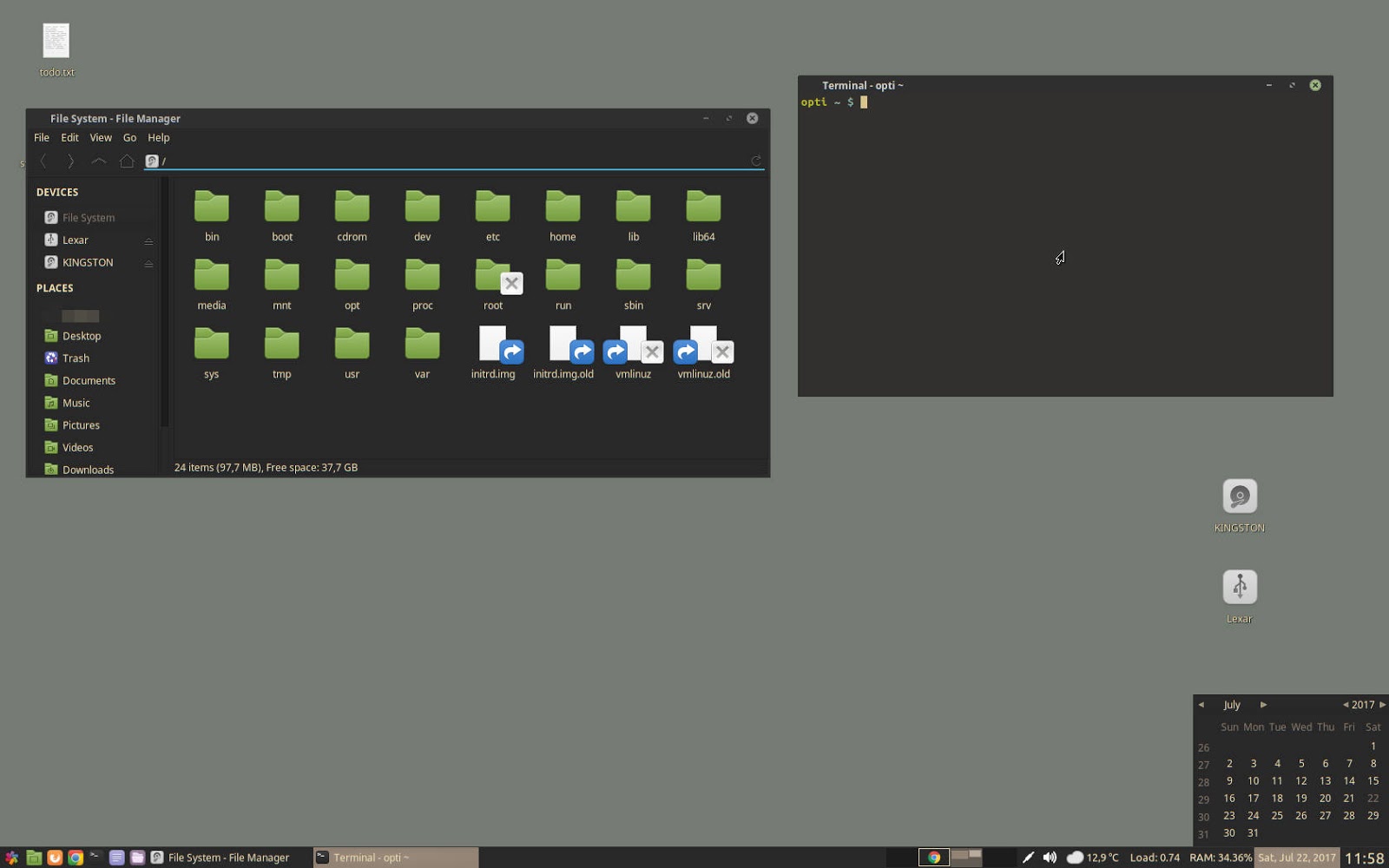Open the Downloads folder in the sidebar
The height and width of the screenshot is (868, 1389).
[87, 469]
